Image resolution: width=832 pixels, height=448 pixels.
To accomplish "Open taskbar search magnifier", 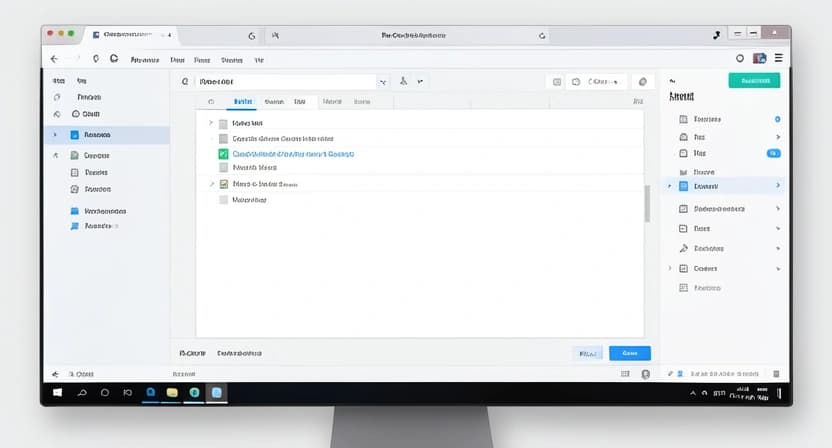I will pyautogui.click(x=82, y=393).
